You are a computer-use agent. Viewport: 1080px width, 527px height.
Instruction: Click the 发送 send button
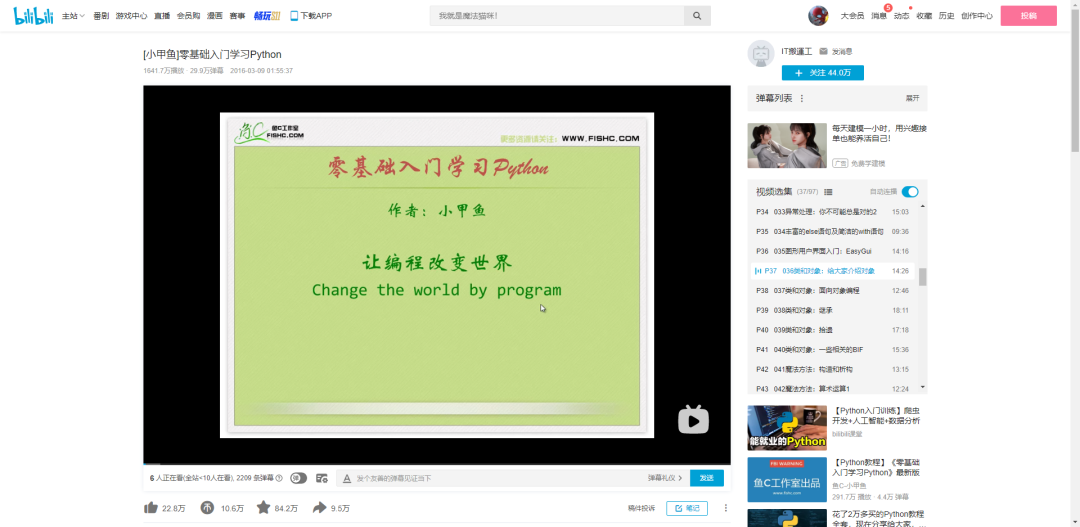pos(707,478)
